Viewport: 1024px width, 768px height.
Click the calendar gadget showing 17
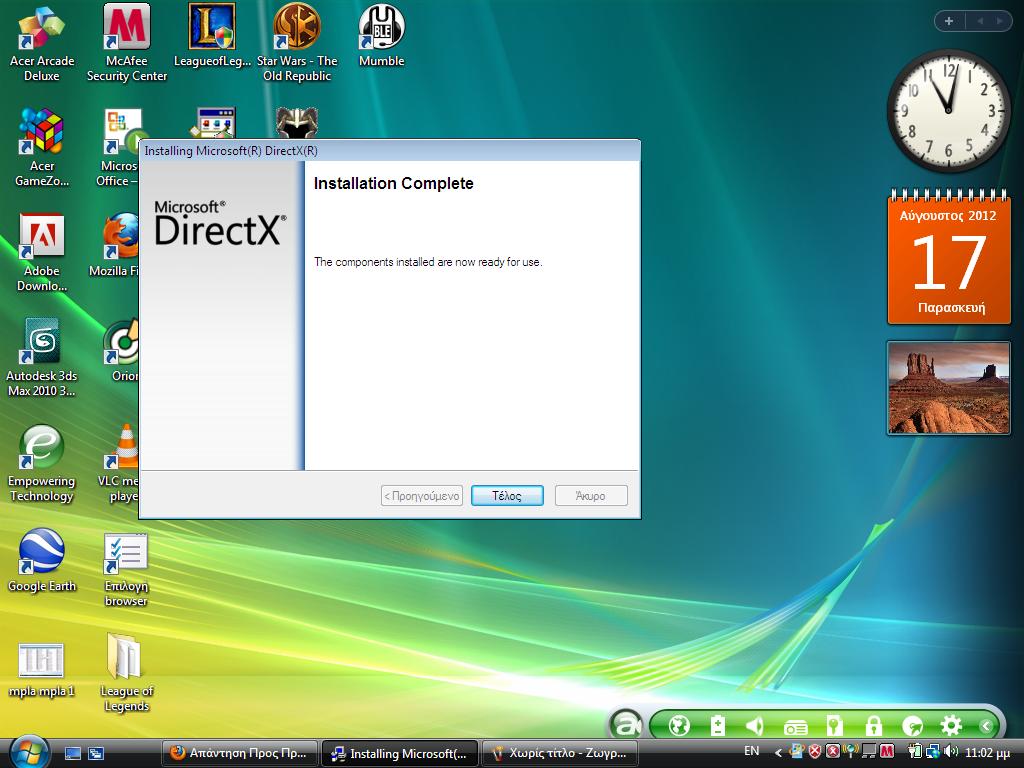pyautogui.click(x=949, y=257)
